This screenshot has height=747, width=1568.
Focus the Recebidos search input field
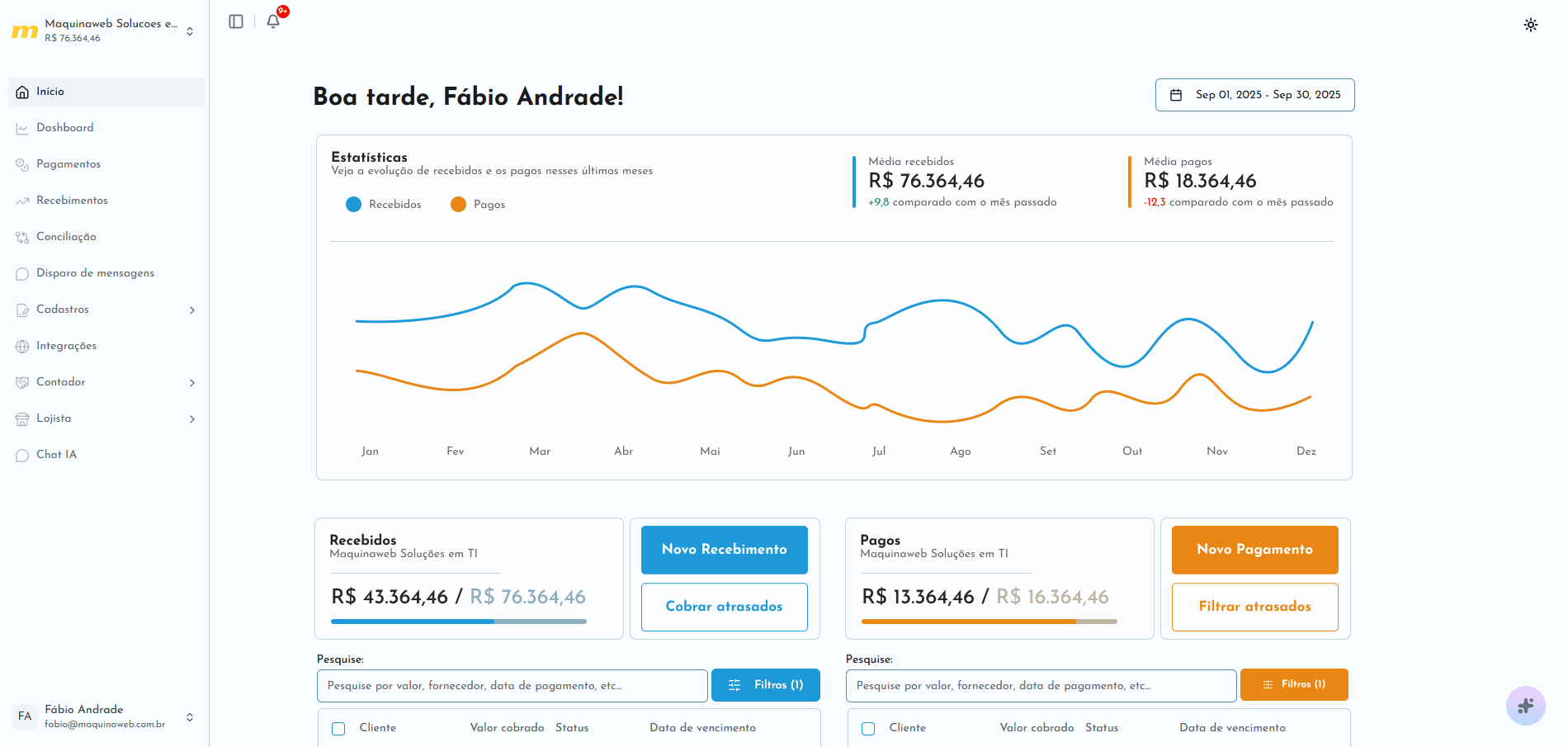pyautogui.click(x=512, y=686)
